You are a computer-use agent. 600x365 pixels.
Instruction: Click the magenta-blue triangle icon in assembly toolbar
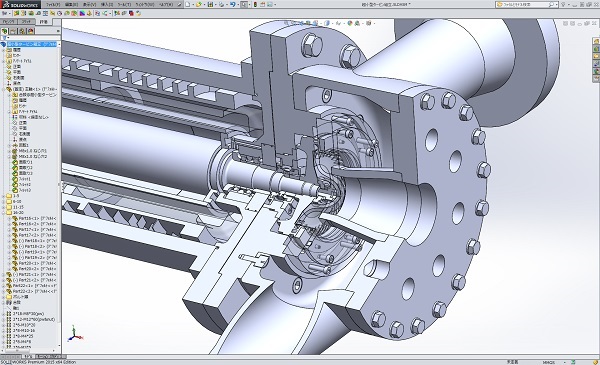[x=82, y=13]
